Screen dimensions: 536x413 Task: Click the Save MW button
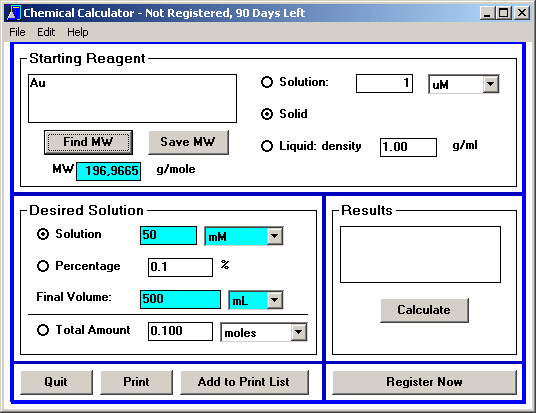point(188,142)
